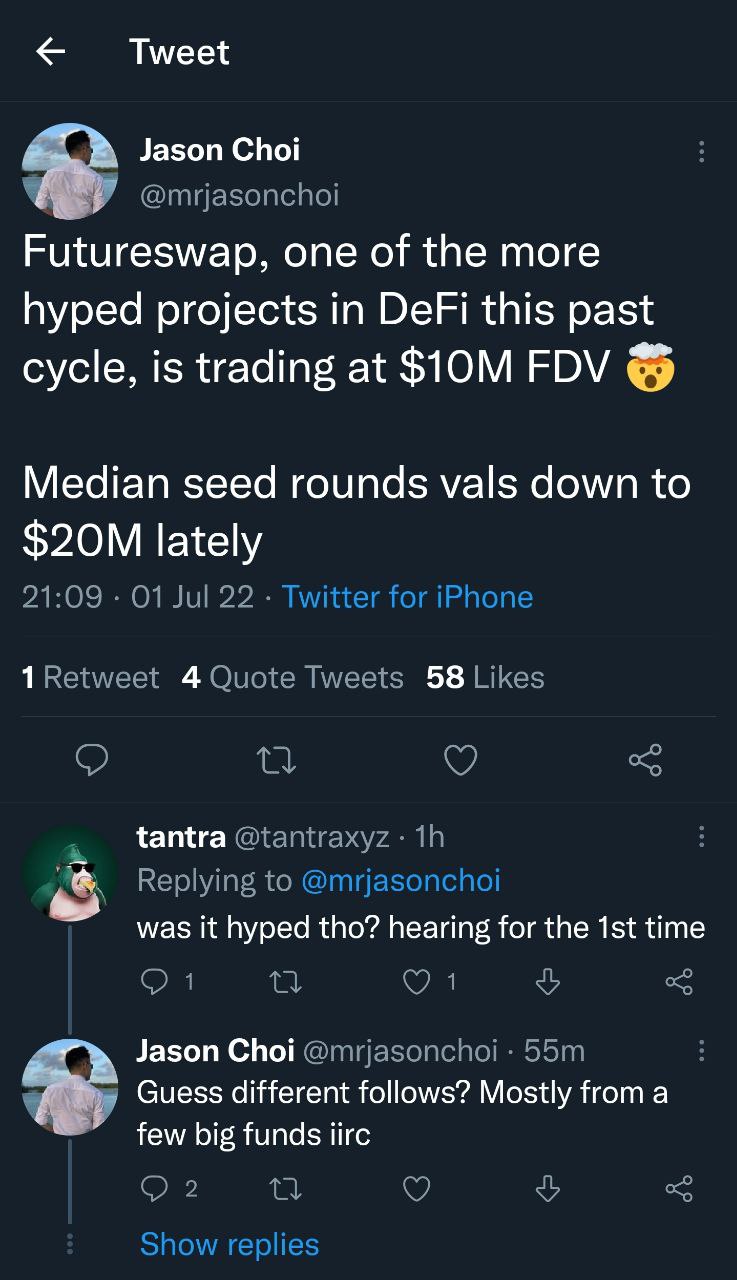Like the main tweet with the heart icon

coord(460,761)
